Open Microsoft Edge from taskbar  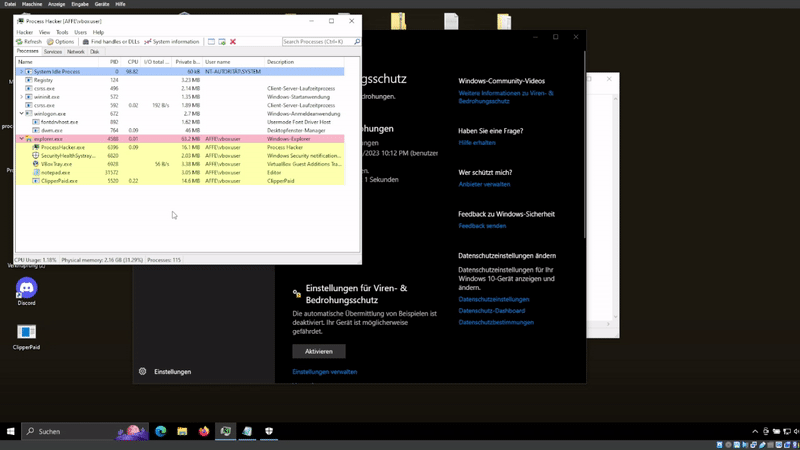coord(161,432)
